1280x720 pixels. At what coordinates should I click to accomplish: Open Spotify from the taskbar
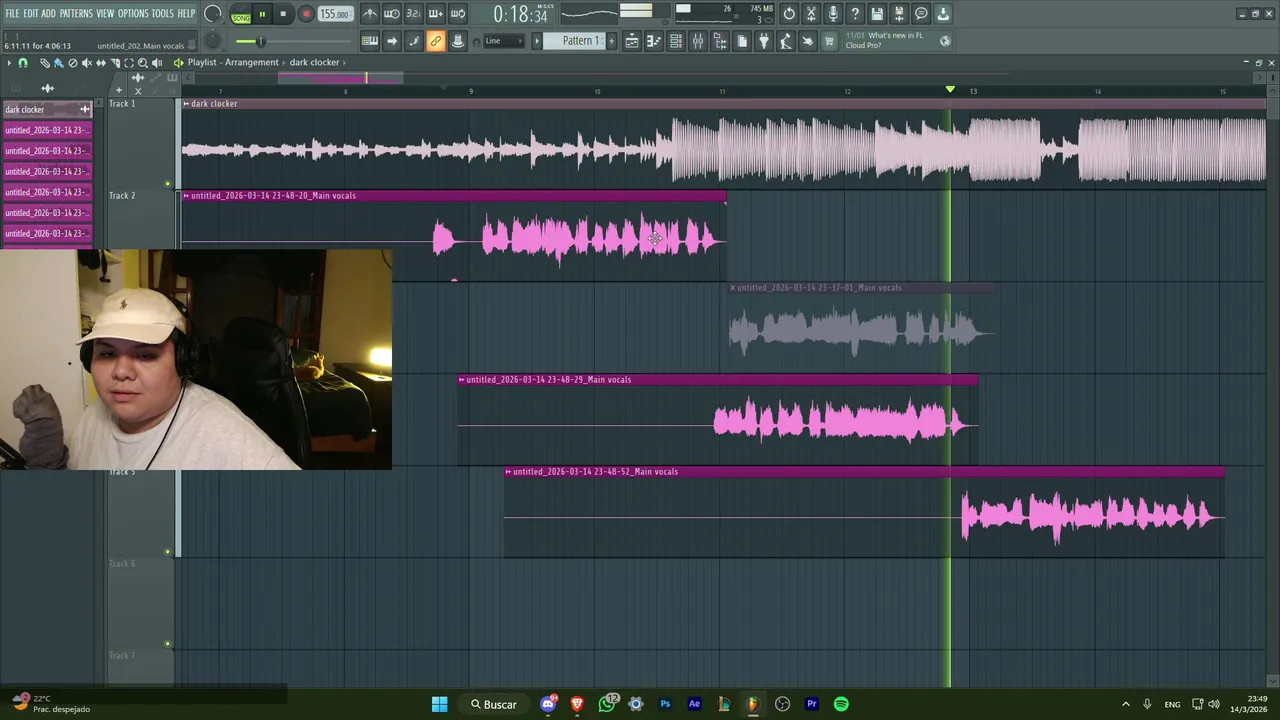pyautogui.click(x=841, y=704)
